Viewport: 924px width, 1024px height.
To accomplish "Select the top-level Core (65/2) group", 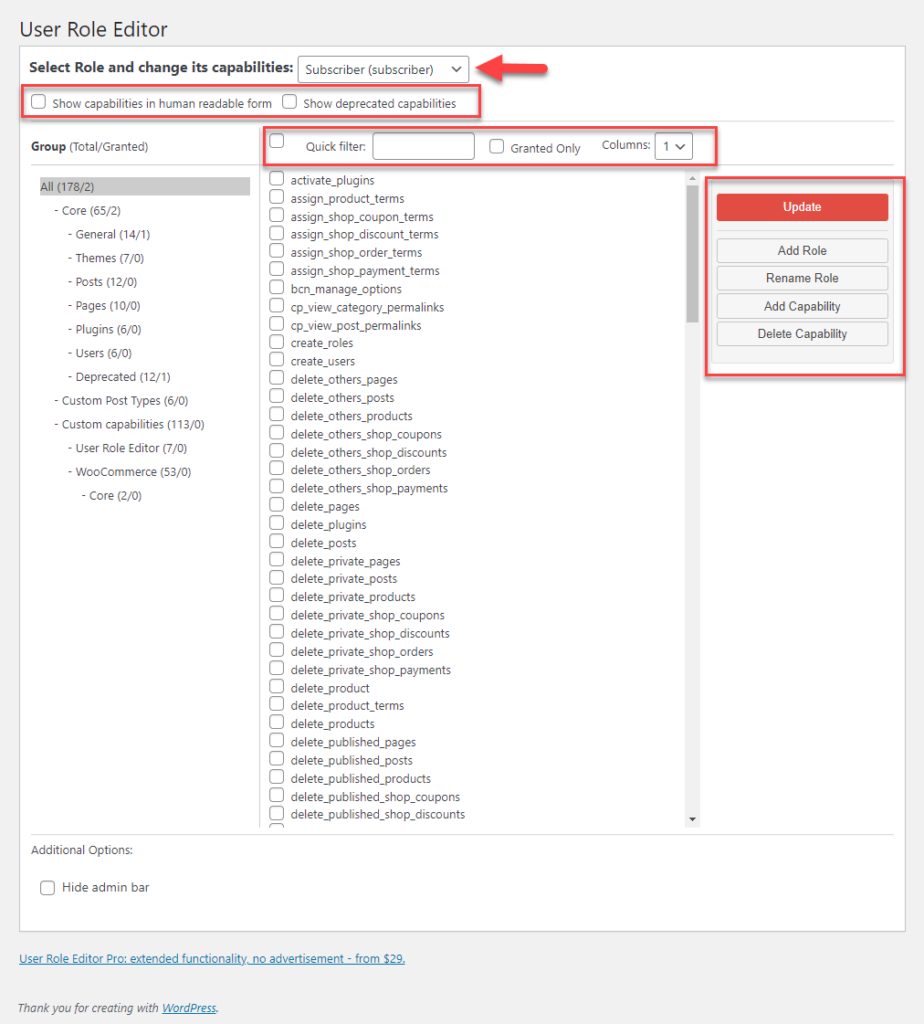I will point(91,210).
